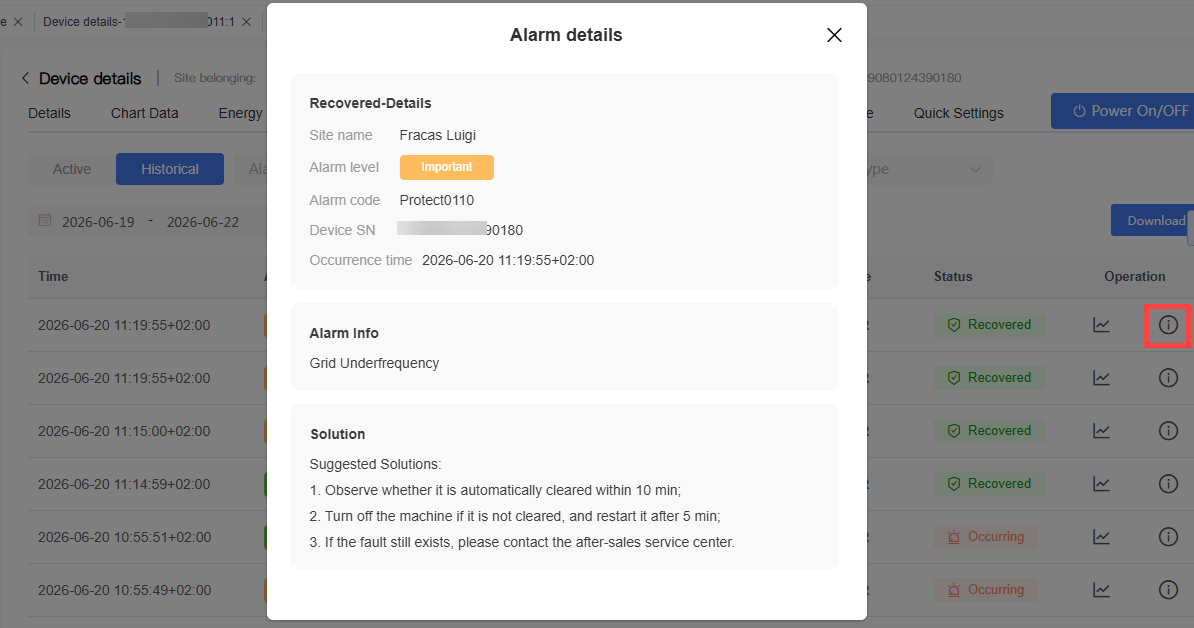This screenshot has width=1194, height=628.
Task: Go back using Device details arrow
Action: pos(25,78)
